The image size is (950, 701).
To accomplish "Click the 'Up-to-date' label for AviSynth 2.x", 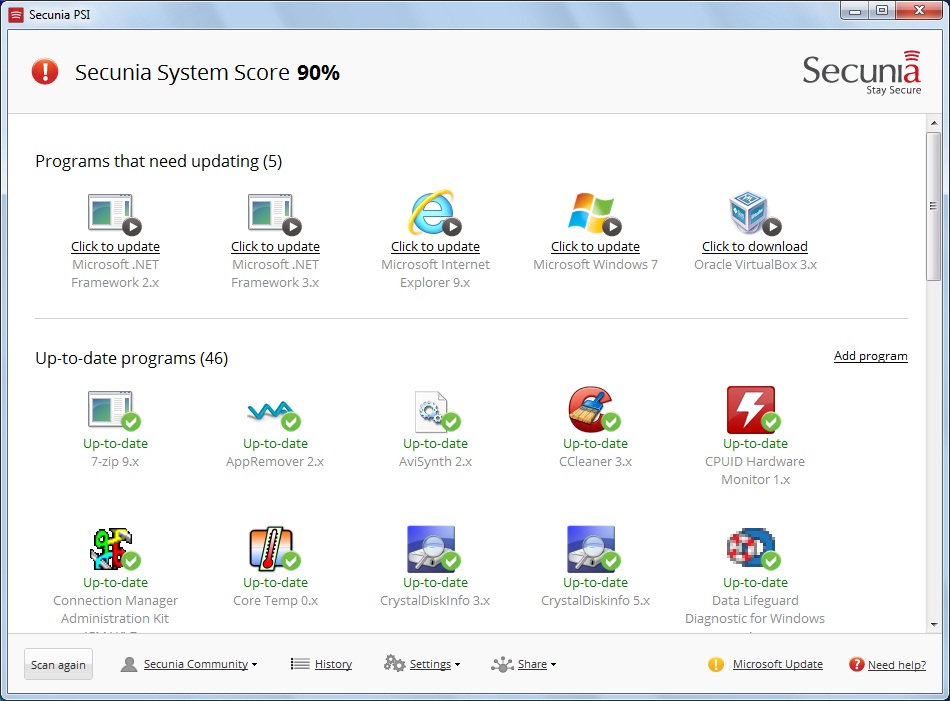I will tap(435, 444).
